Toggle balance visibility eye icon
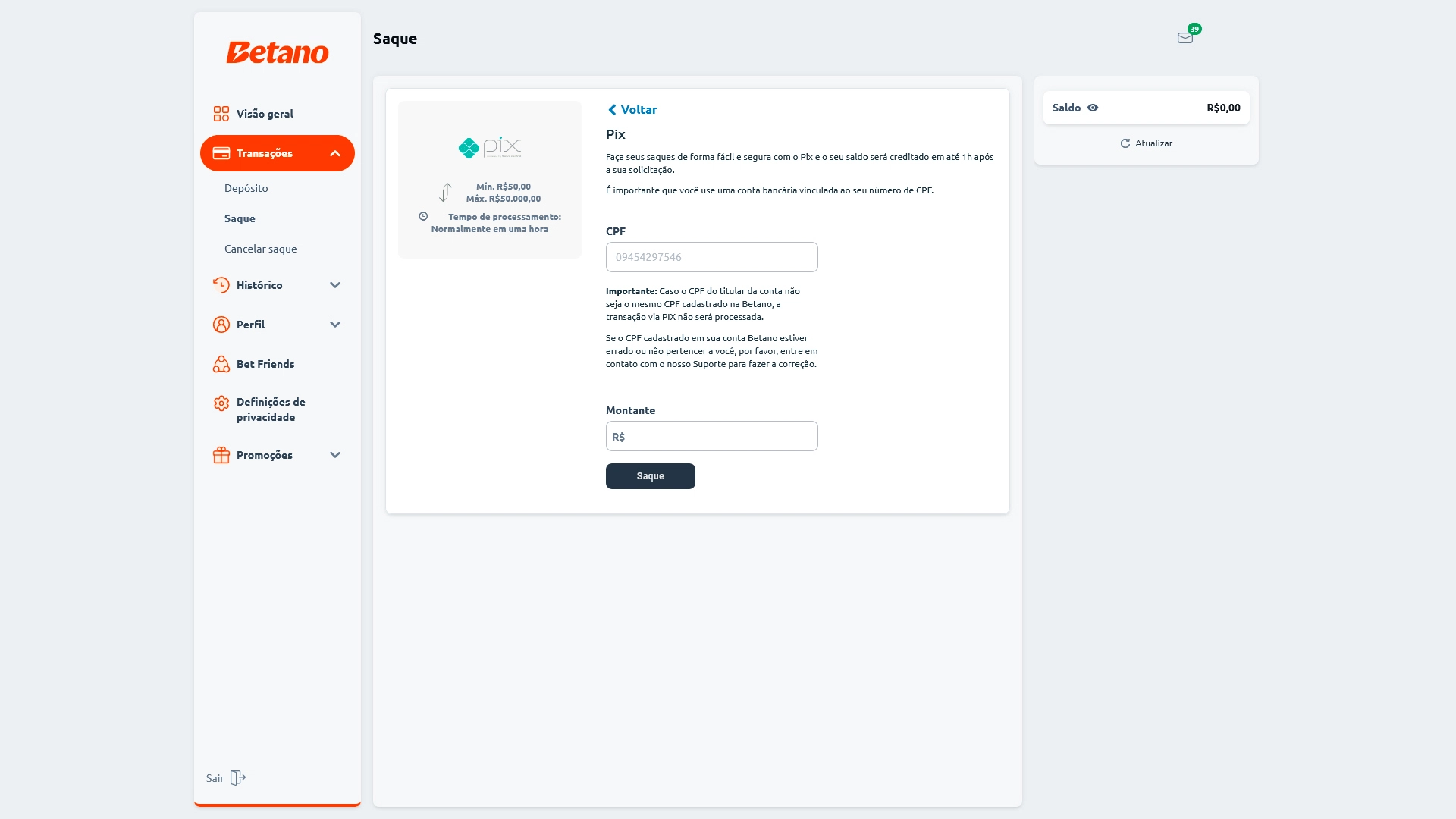Screen dimensions: 1456x819 (1093, 108)
